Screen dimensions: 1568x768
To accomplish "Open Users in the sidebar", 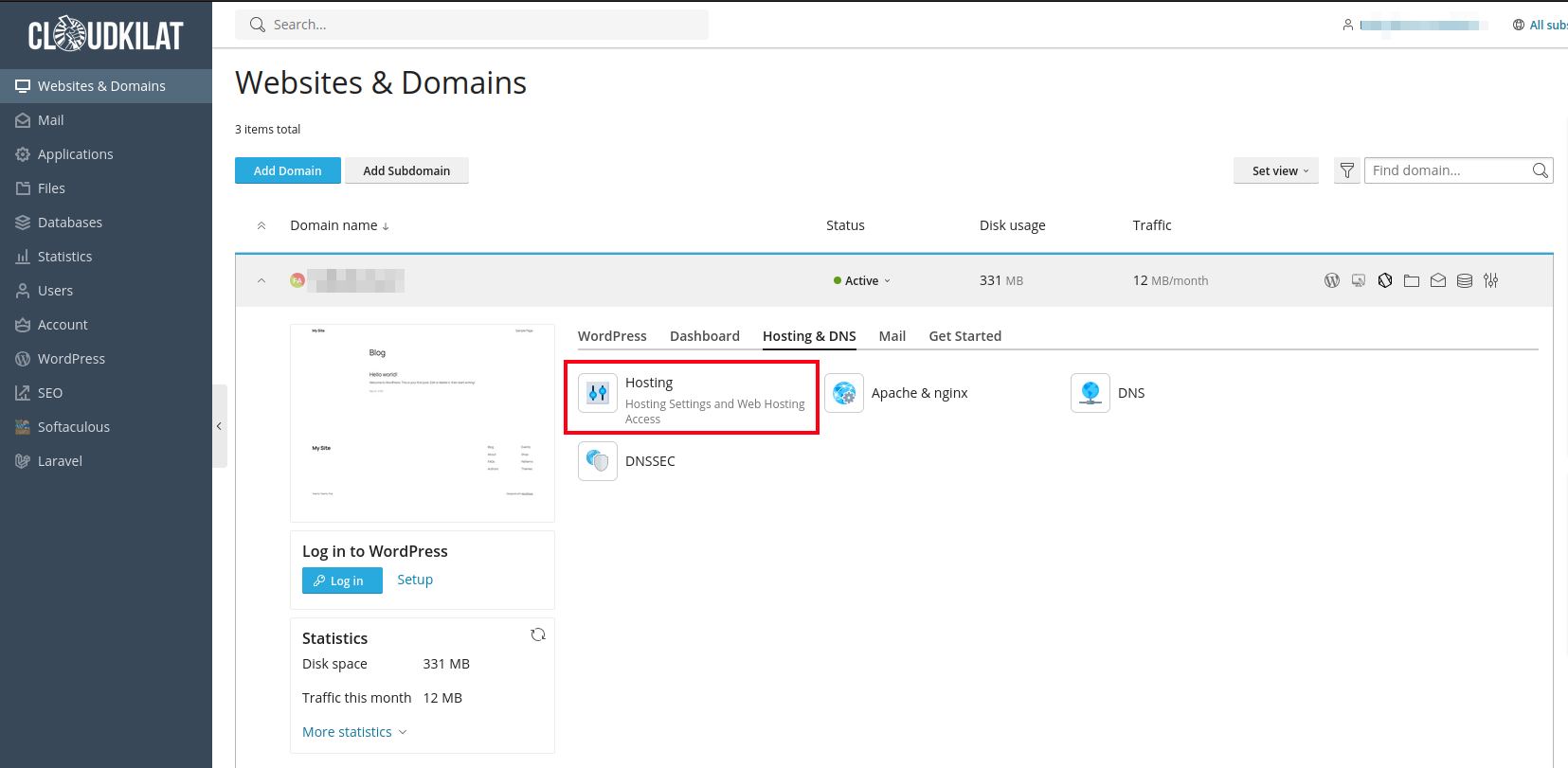I will tap(106, 291).
